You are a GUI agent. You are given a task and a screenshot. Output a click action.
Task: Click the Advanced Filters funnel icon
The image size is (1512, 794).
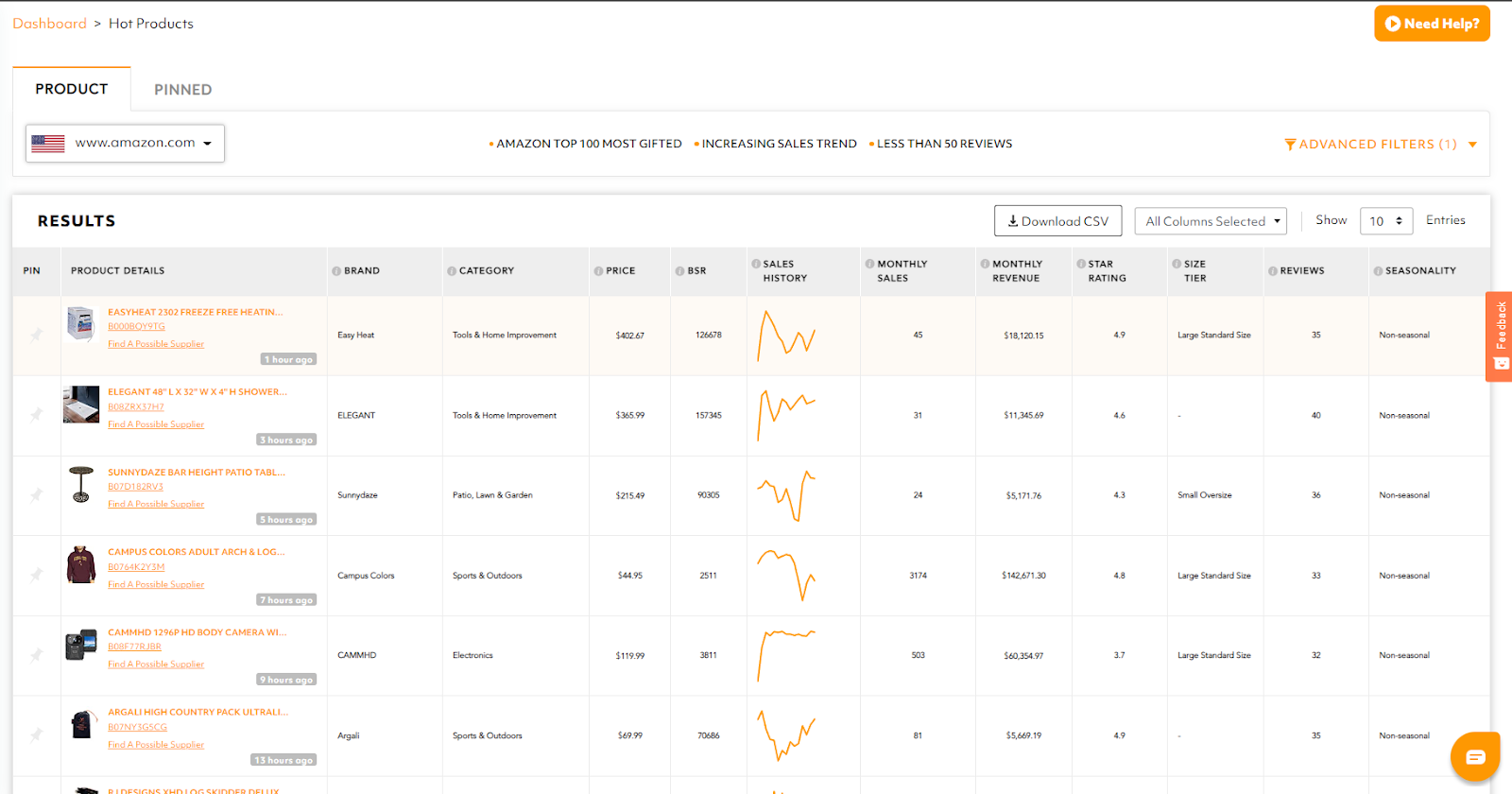[x=1290, y=145]
